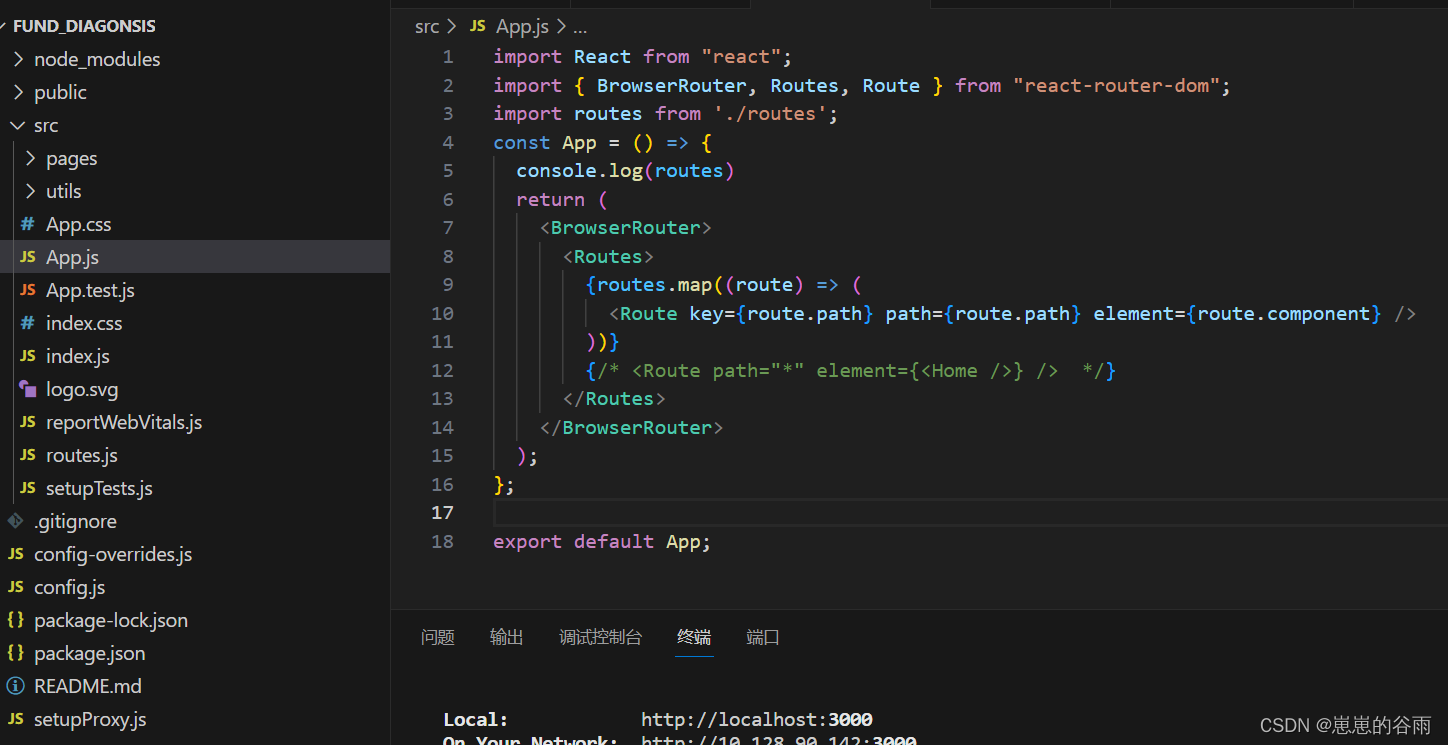Open README.md file
Image resolution: width=1448 pixels, height=745 pixels.
195,686
